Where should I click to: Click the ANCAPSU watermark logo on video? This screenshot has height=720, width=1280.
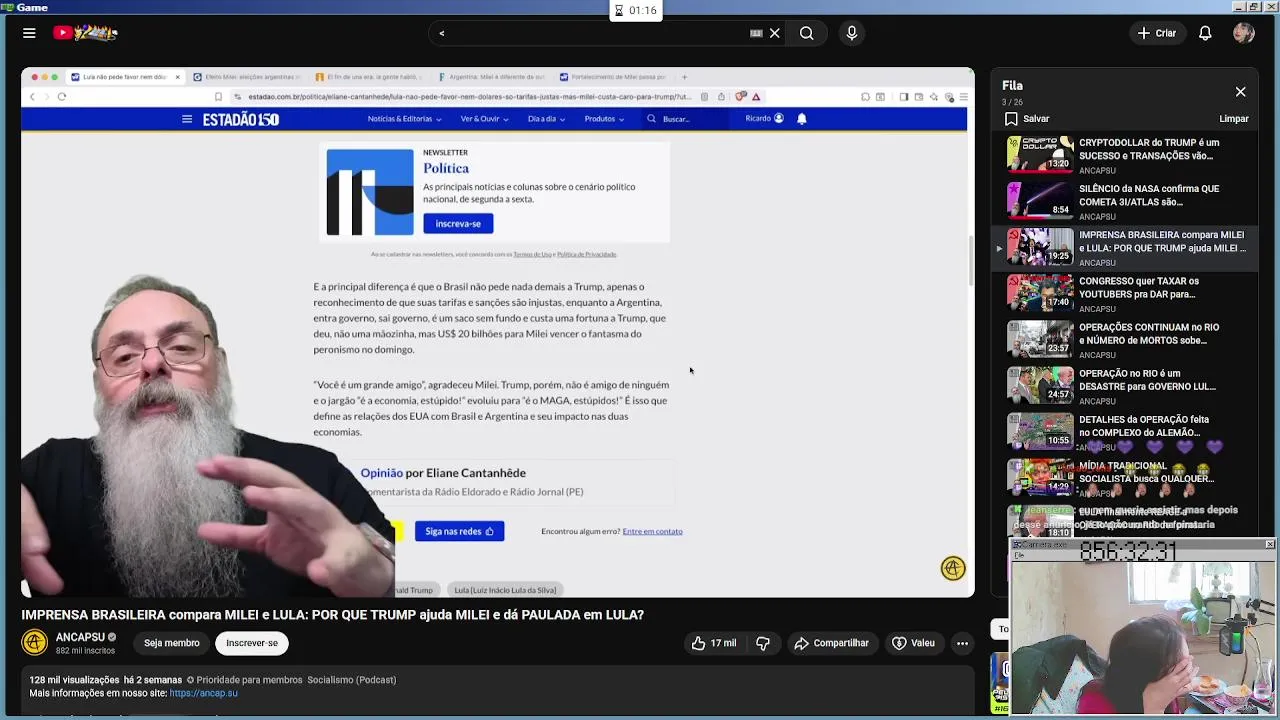point(953,568)
